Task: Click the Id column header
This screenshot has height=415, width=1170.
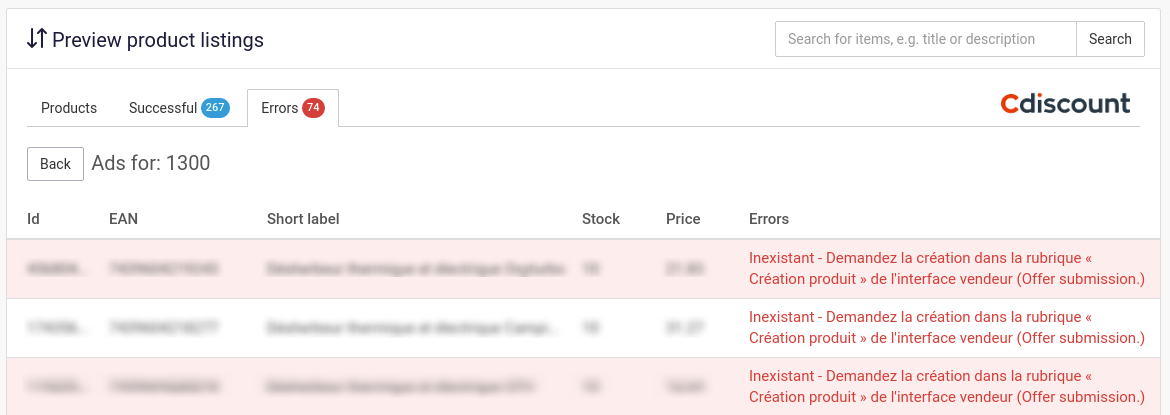Action: (33, 219)
